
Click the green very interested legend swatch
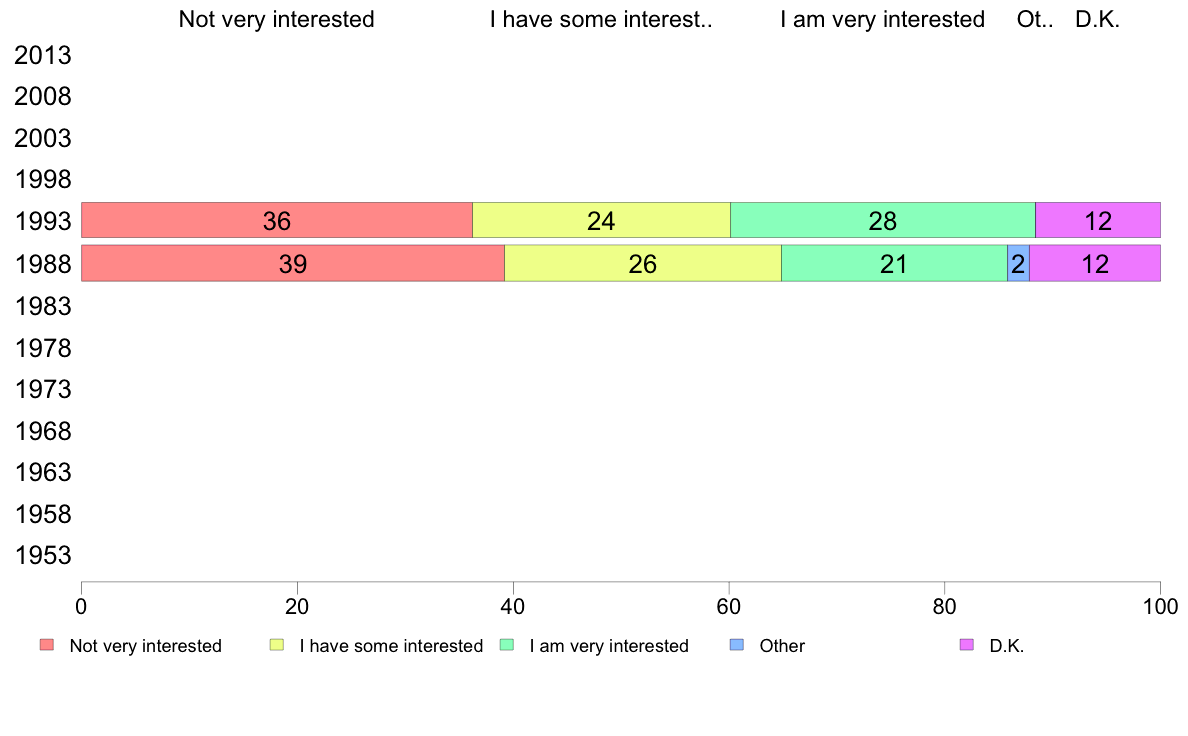pos(507,645)
